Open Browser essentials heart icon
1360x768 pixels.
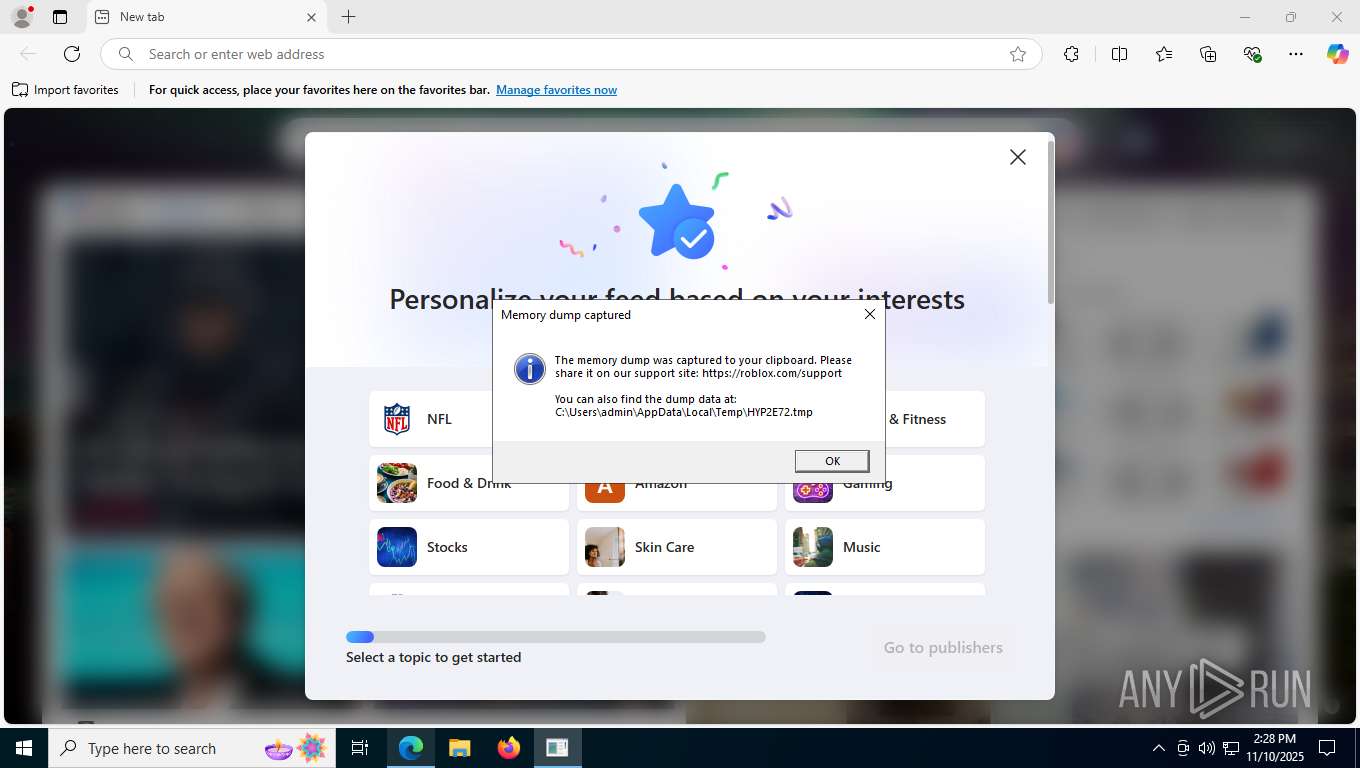coord(1252,54)
